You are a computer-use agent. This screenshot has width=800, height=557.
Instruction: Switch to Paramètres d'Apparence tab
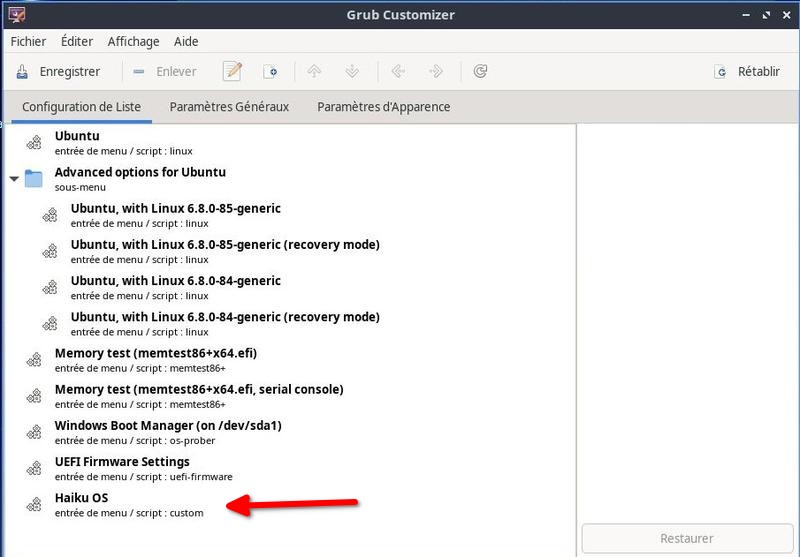[x=383, y=107]
